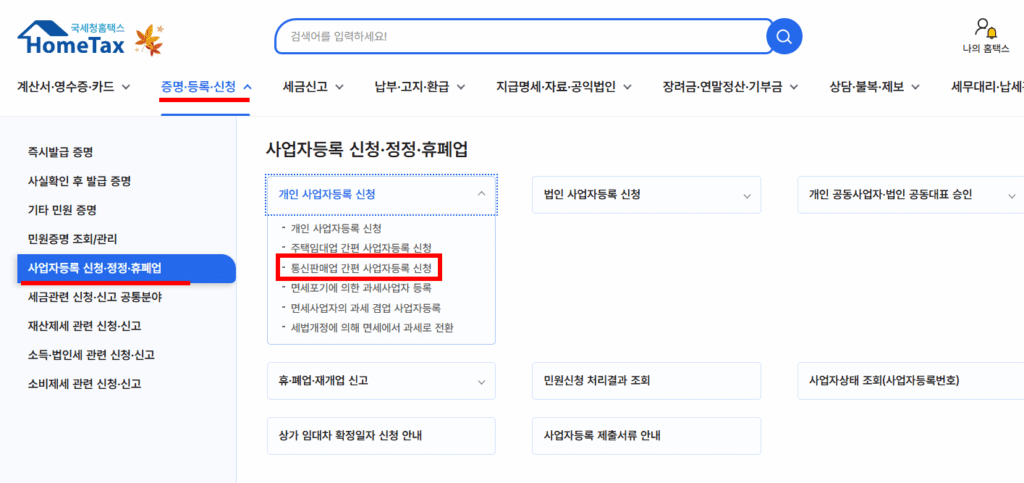This screenshot has width=1024, height=483.
Task: Open 납부·고지·환급 menu
Action: (x=411, y=87)
